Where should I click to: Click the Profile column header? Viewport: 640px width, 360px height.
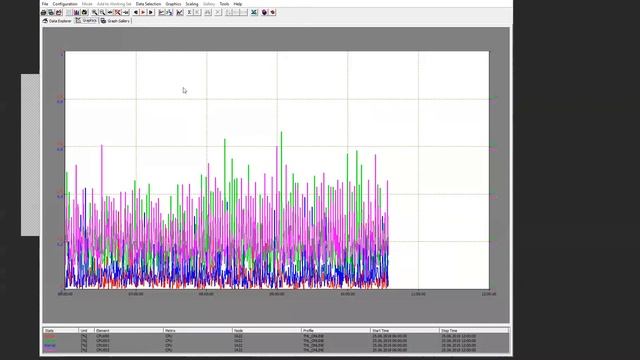[x=336, y=331]
